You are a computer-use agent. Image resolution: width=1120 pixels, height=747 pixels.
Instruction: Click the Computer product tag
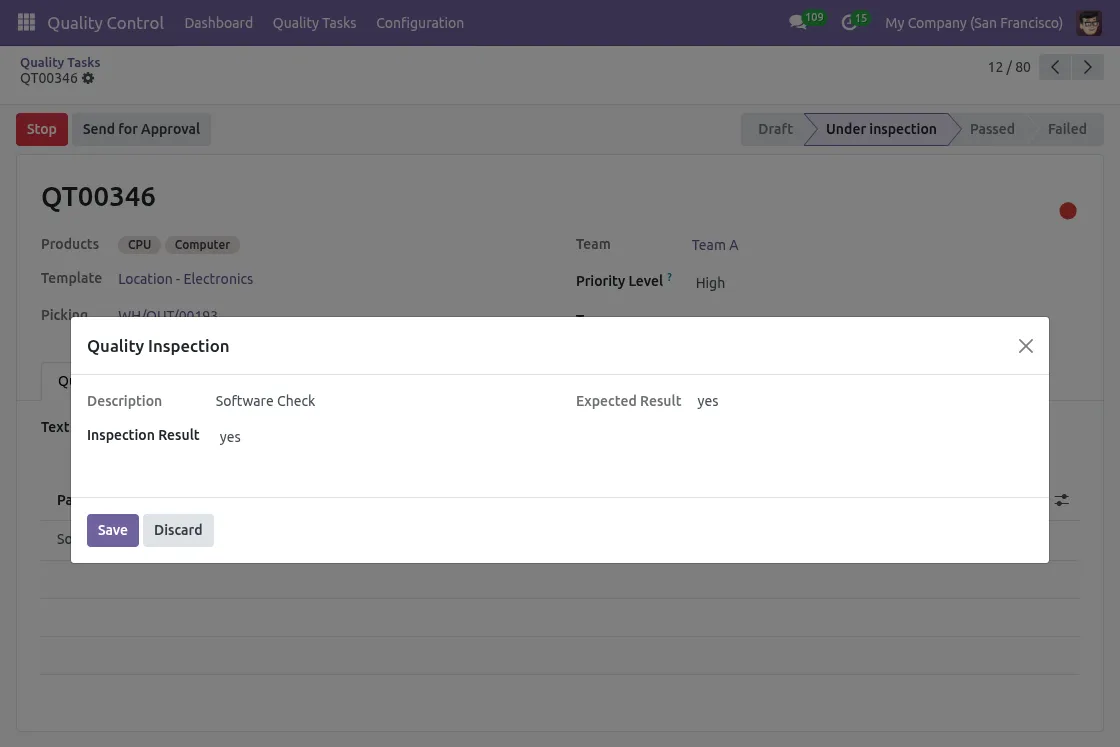[x=202, y=245]
